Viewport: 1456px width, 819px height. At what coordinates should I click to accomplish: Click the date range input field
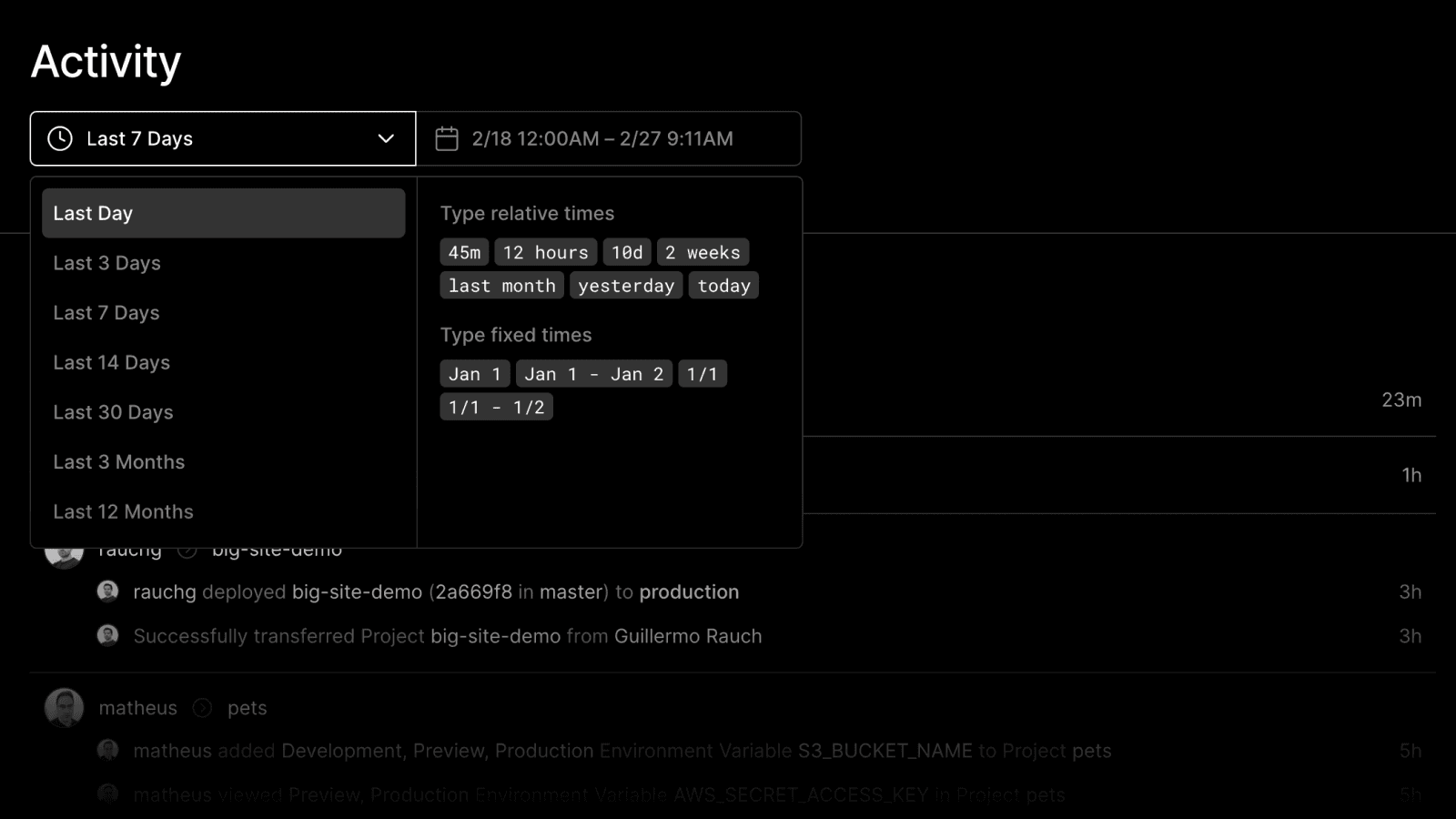point(610,138)
